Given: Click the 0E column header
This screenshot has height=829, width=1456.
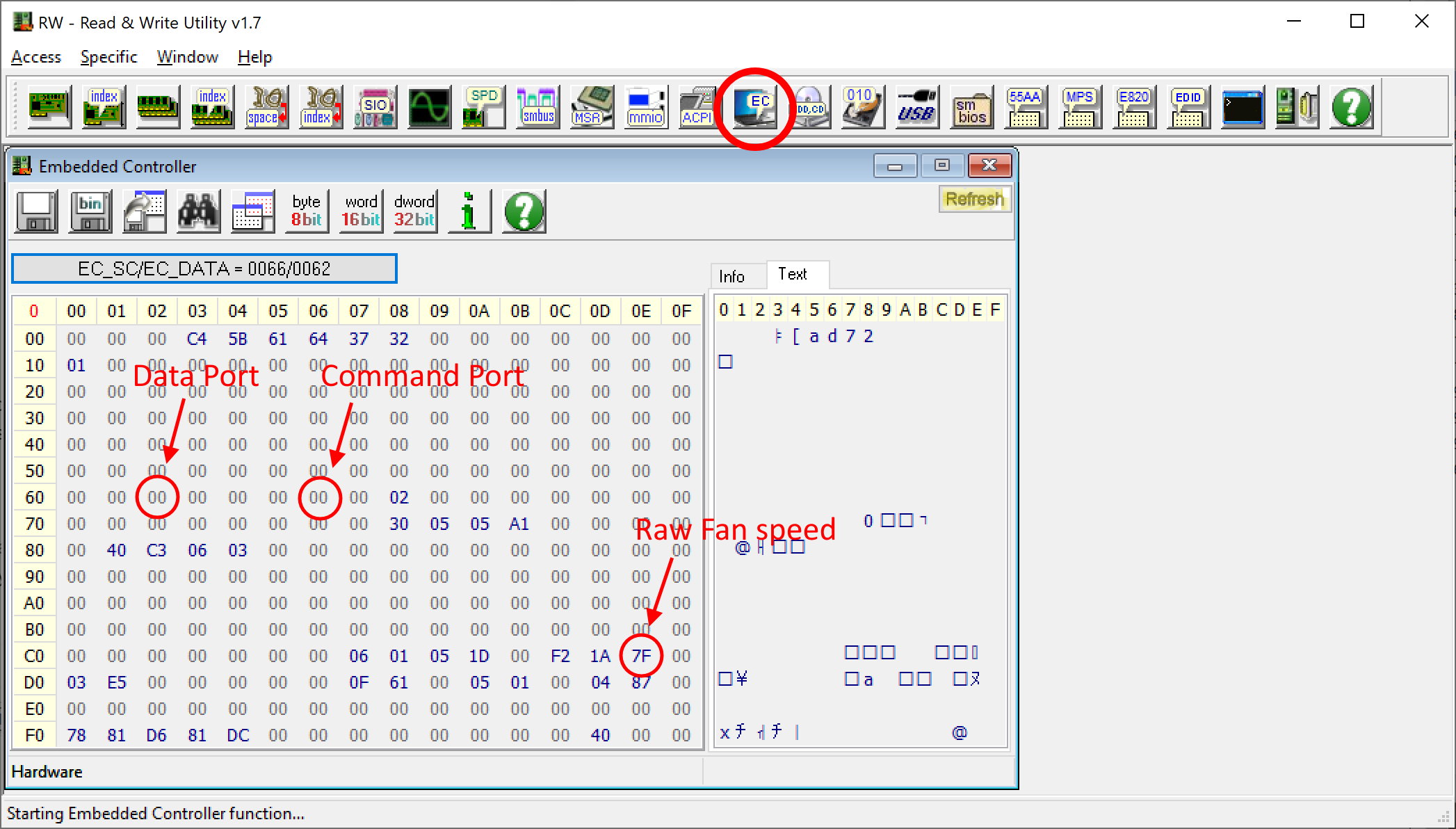Looking at the screenshot, I should (641, 311).
